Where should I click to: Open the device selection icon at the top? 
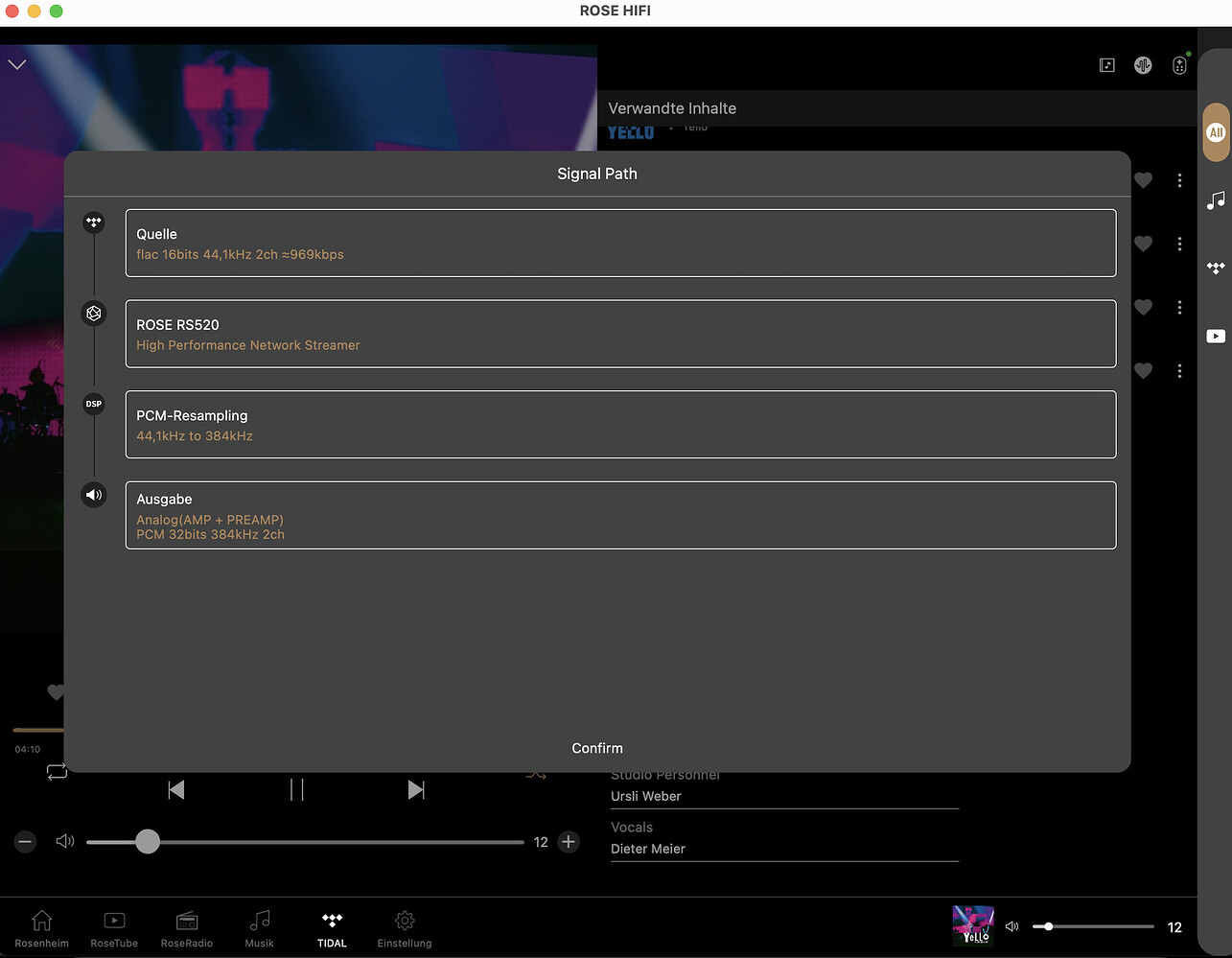(x=1143, y=65)
